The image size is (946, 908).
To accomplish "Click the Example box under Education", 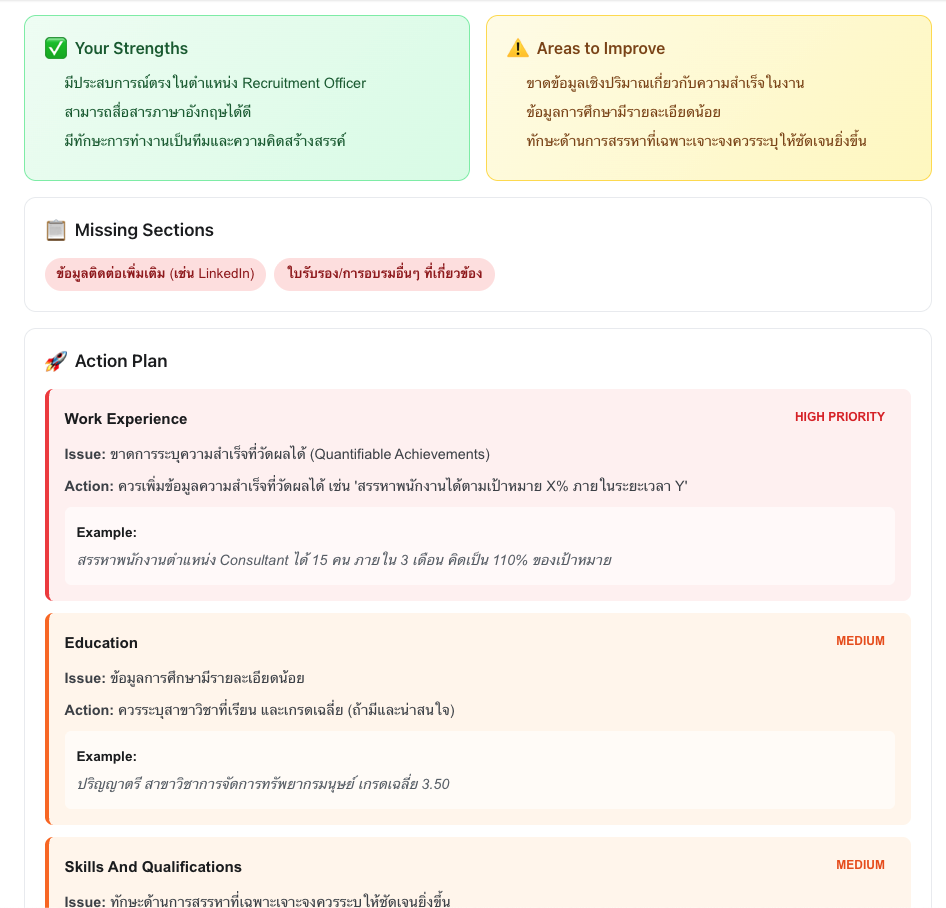I will click(480, 769).
